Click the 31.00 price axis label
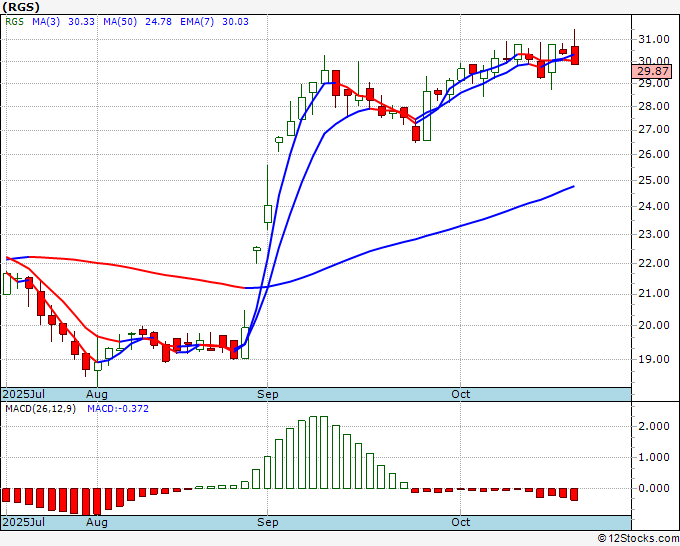 (x=654, y=39)
